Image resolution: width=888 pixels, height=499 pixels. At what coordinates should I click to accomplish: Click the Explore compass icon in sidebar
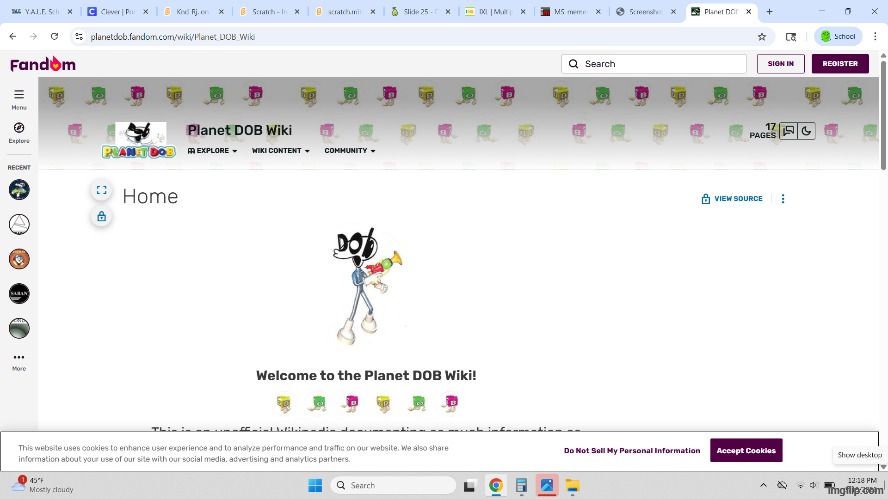[19, 129]
